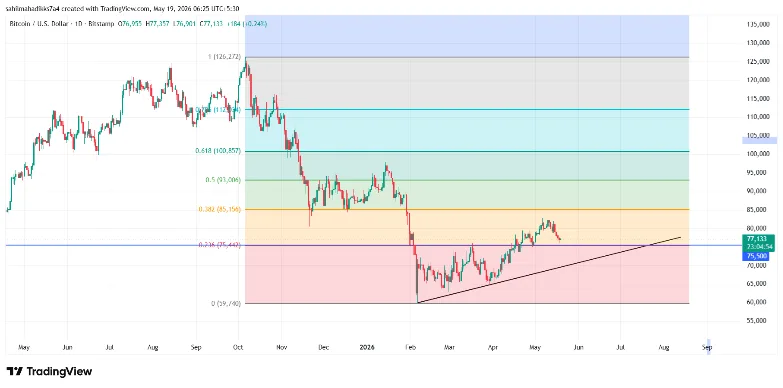The height and width of the screenshot is (388, 783).
Task: Click the open value O76,955 in the legend
Action: [130, 23]
